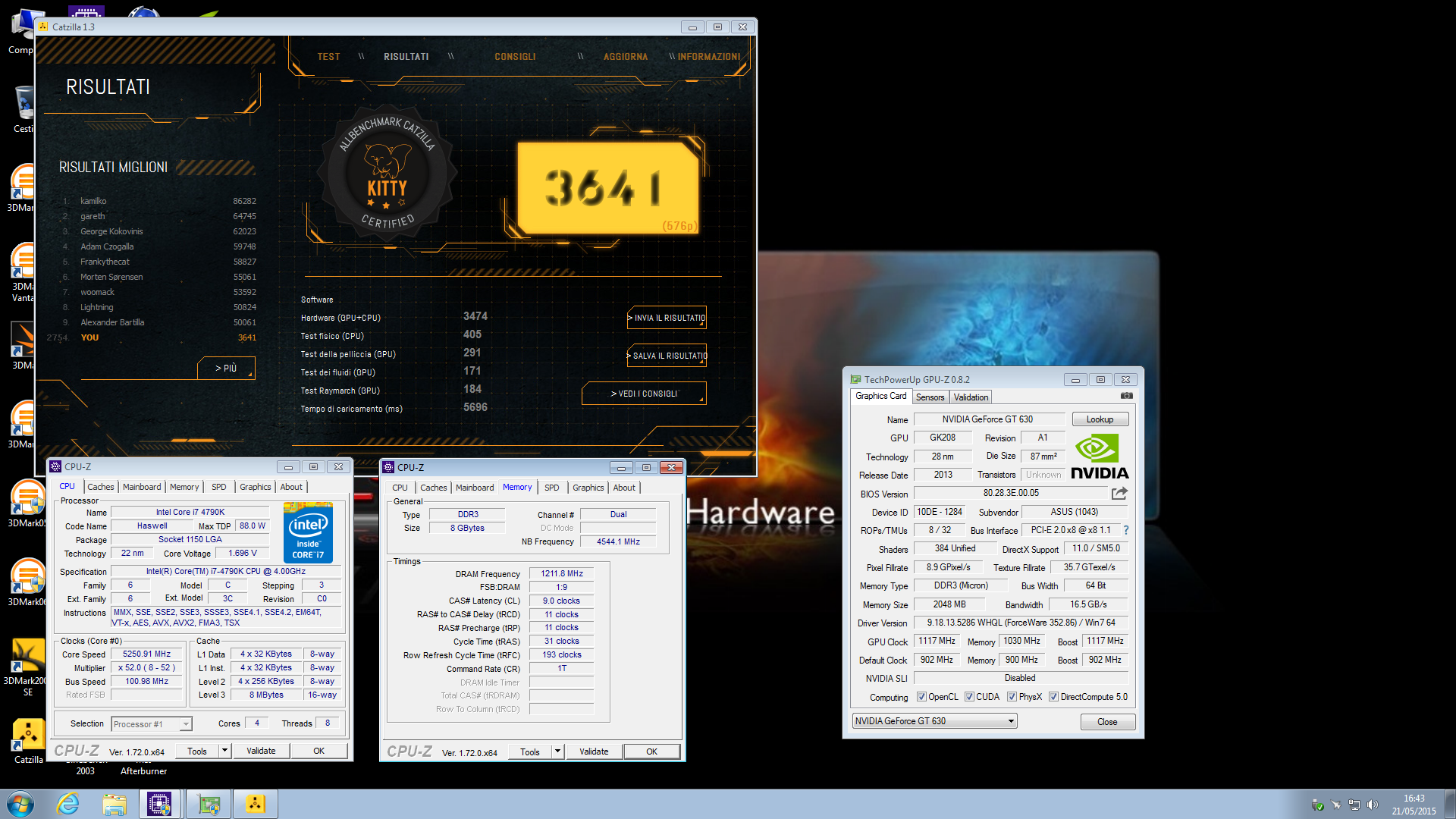Switch to the Validation tab in GPU-Z

[971, 397]
